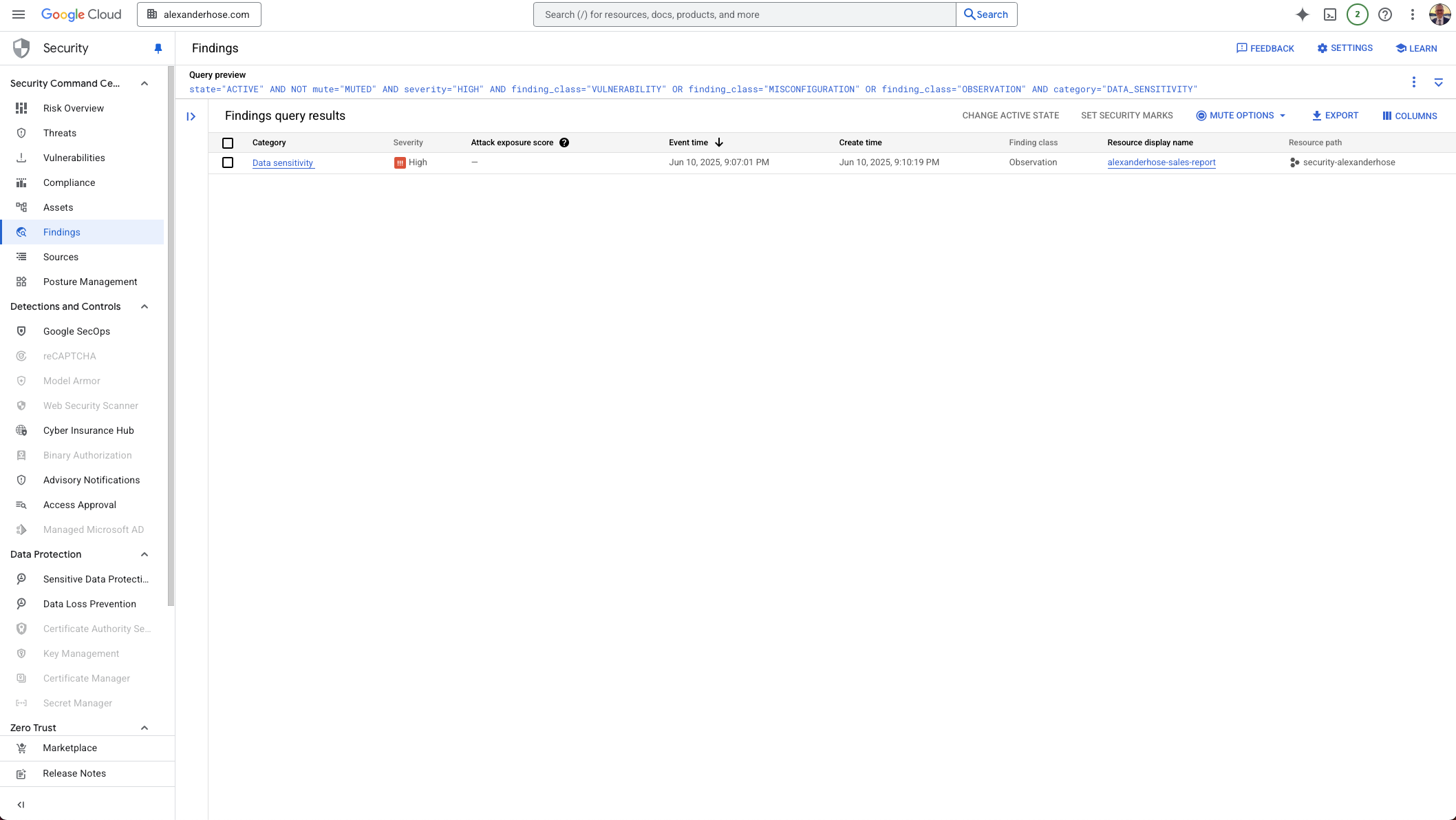The width and height of the screenshot is (1456, 820).
Task: Click the Sensitive Data Protection icon
Action: (21, 579)
